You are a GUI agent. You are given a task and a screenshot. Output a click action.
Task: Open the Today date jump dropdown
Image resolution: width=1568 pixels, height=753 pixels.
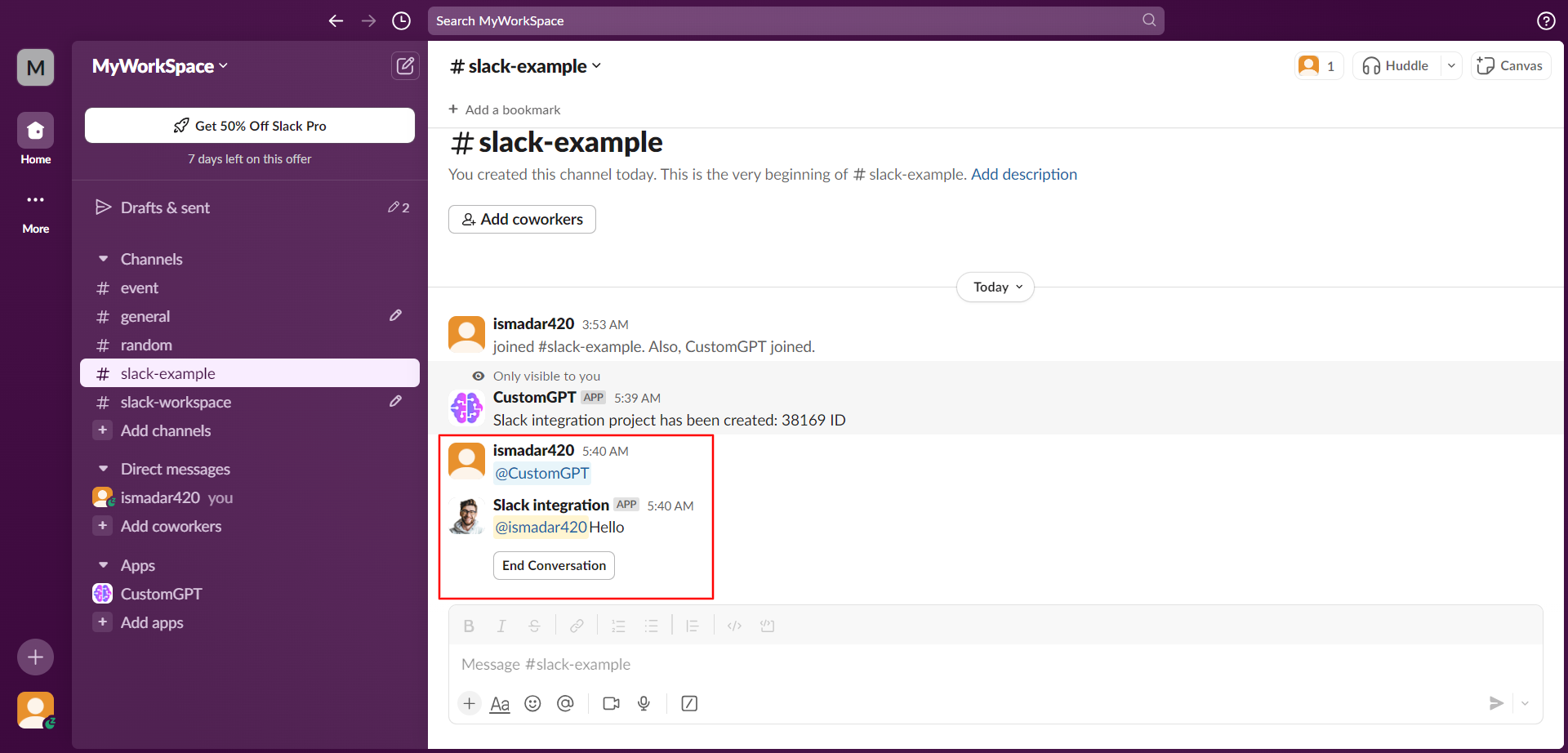(x=996, y=287)
